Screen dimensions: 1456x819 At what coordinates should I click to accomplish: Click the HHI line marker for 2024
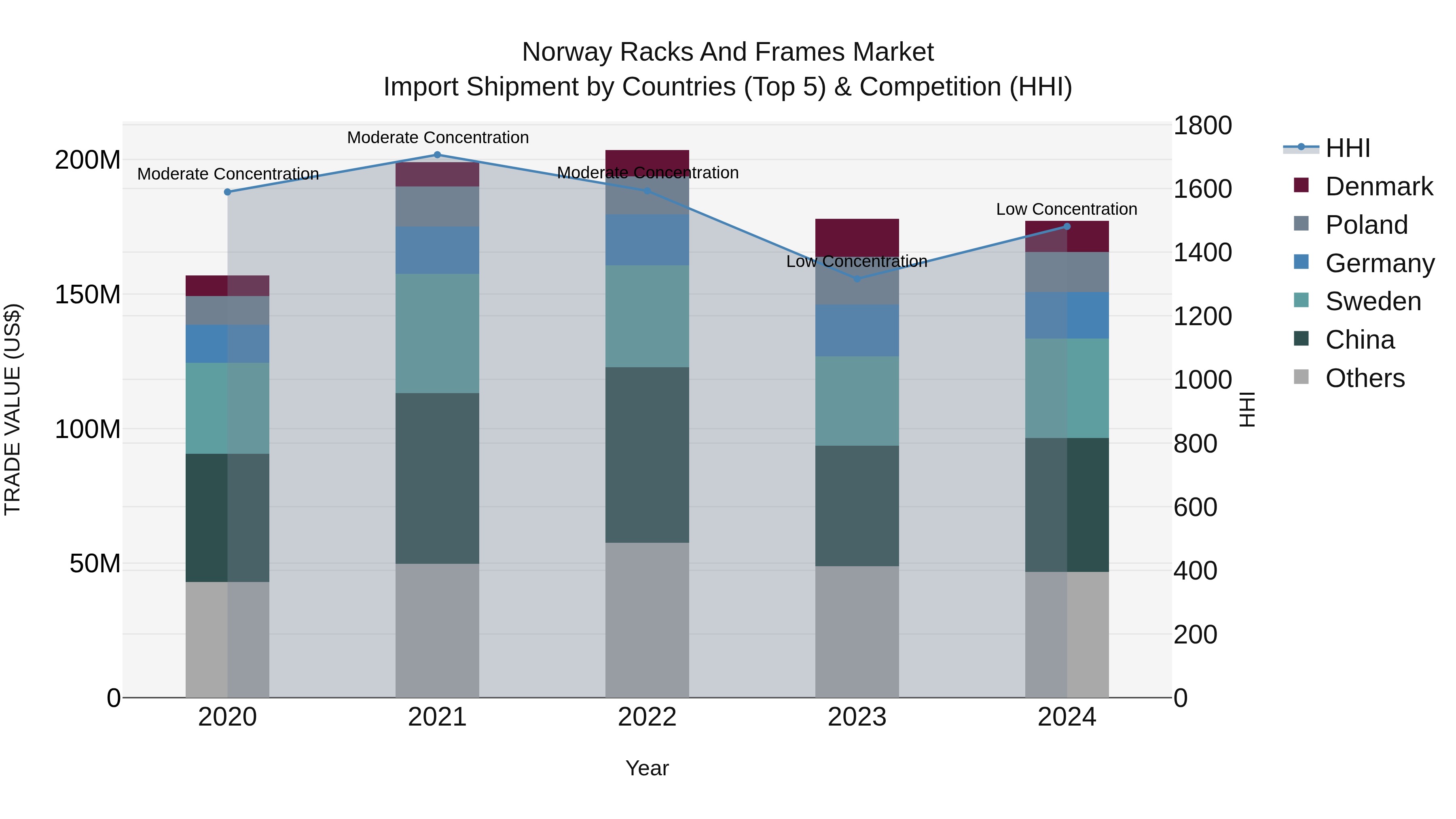[x=1067, y=226]
